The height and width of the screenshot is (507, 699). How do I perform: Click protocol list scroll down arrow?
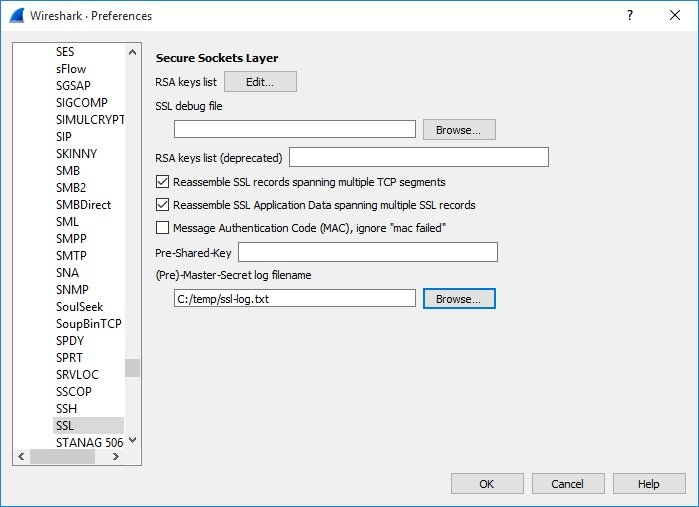click(132, 441)
